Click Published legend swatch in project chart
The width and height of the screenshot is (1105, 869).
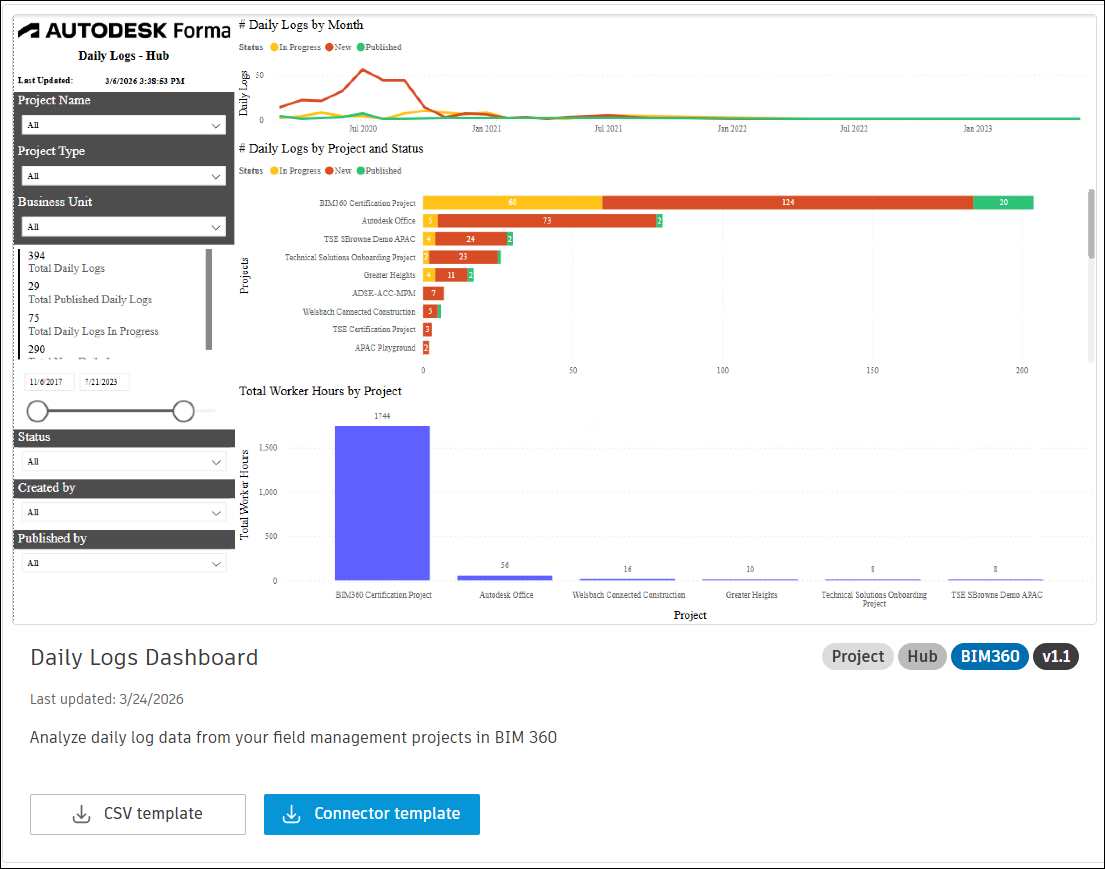pyautogui.click(x=361, y=171)
